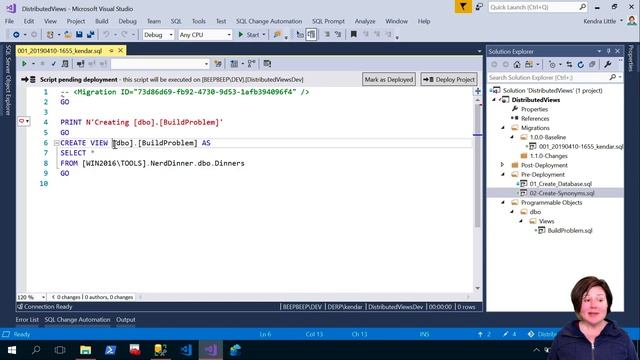
Task: Execute the query with the green play icon
Action: [24, 64]
